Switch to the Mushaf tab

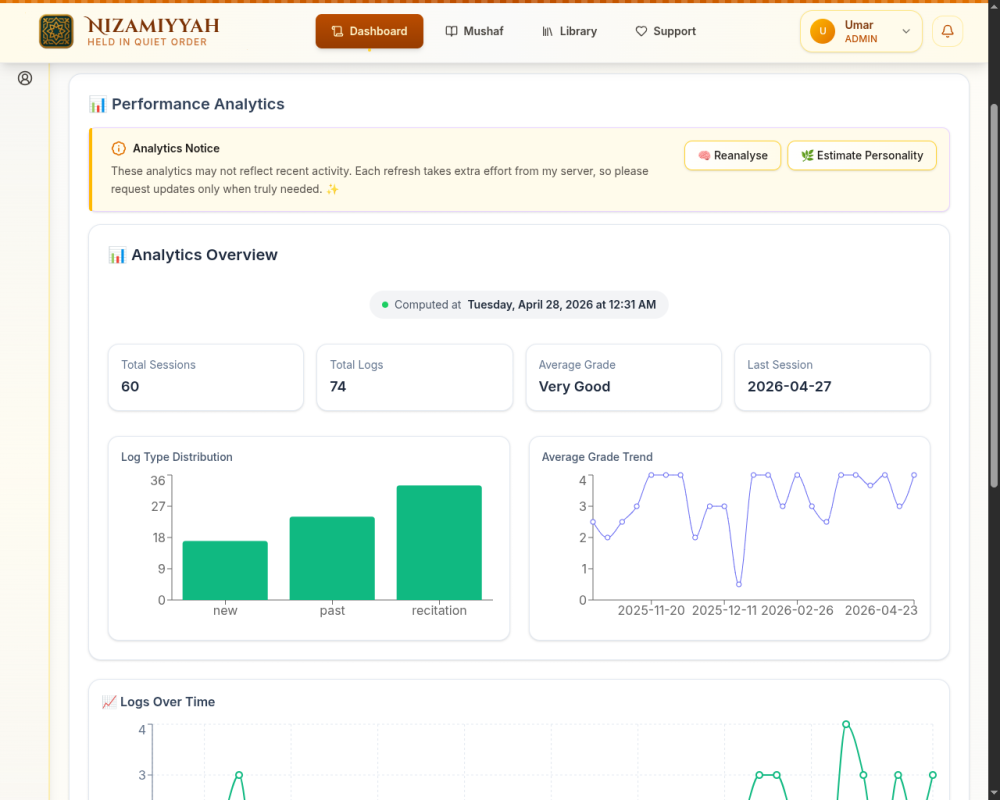pyautogui.click(x=474, y=31)
